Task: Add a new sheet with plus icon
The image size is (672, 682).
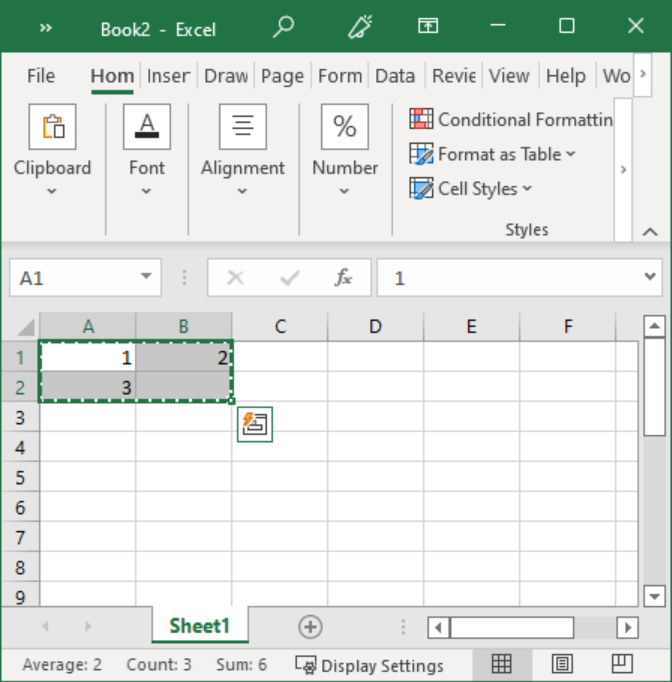Action: tap(310, 627)
